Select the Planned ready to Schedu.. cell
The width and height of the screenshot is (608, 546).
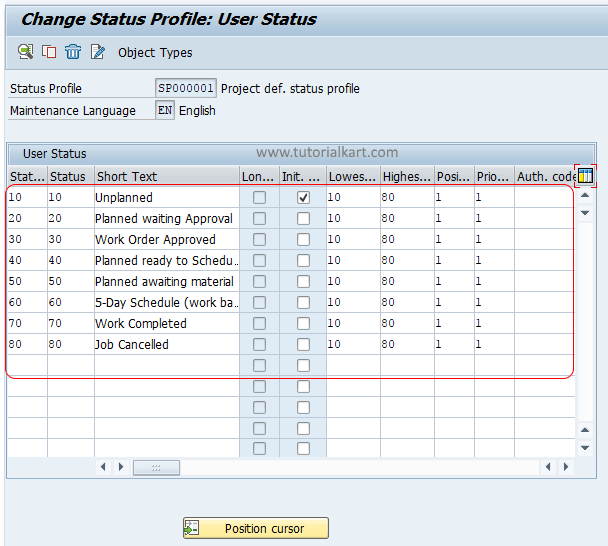coord(167,260)
